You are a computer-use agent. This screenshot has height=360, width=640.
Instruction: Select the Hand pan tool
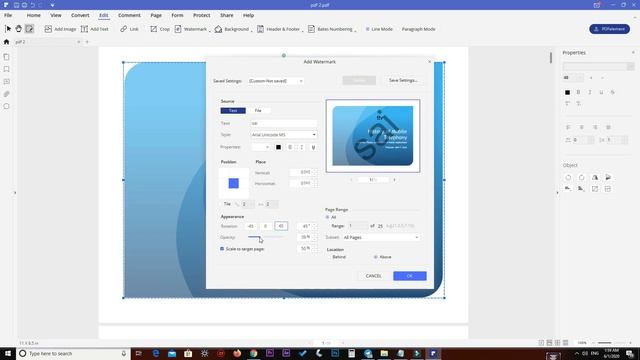[18, 29]
